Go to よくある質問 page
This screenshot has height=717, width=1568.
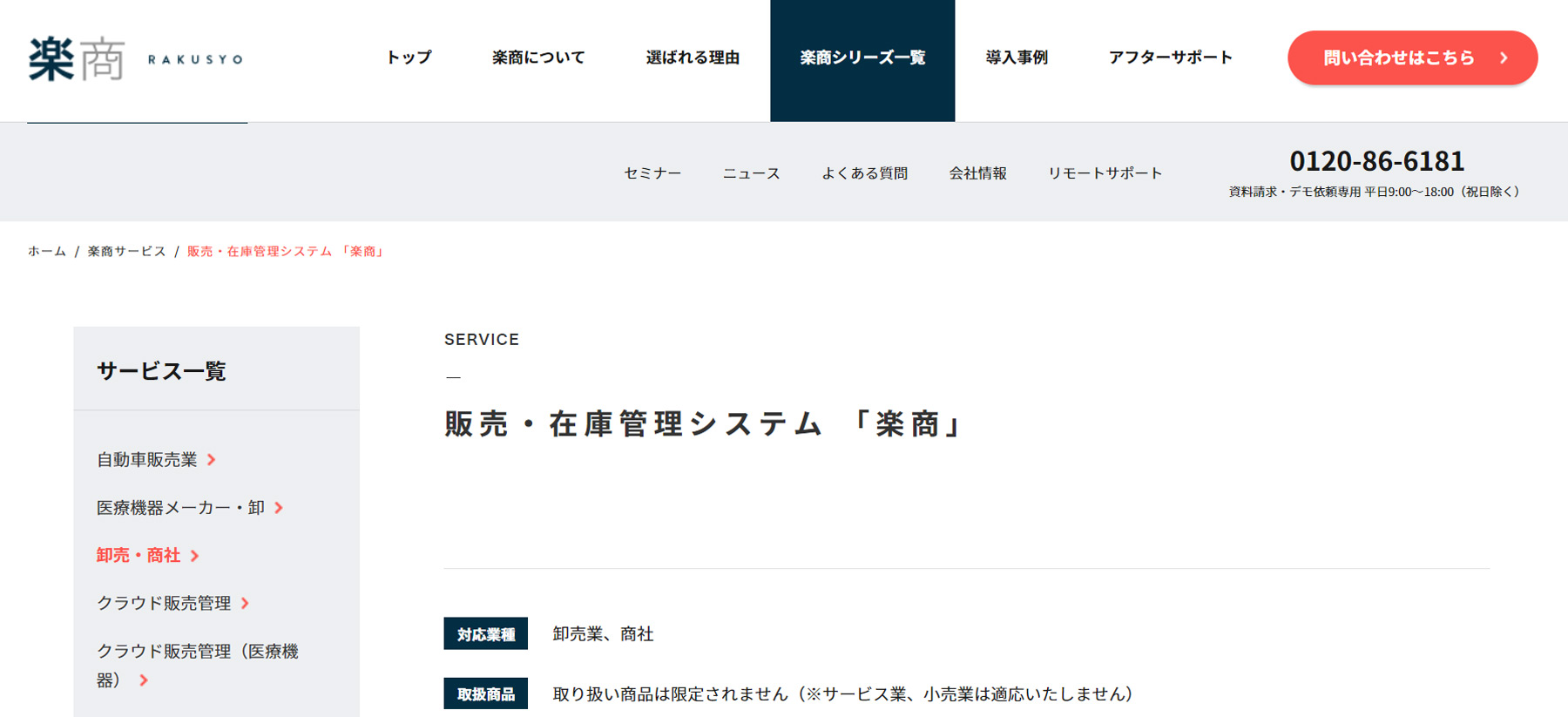coord(864,173)
